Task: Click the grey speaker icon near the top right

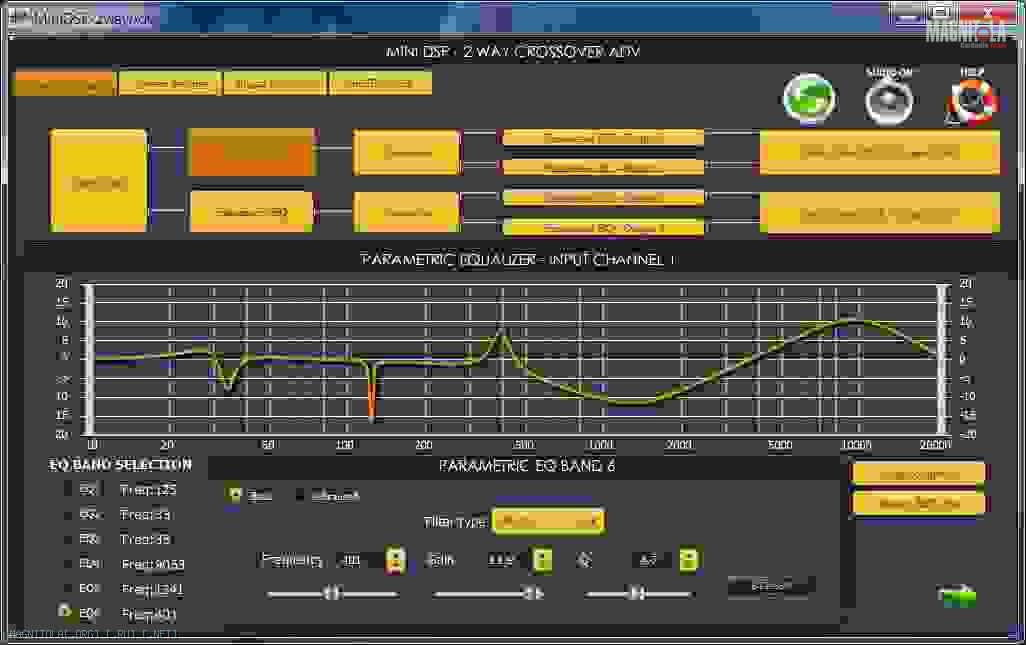Action: click(889, 101)
